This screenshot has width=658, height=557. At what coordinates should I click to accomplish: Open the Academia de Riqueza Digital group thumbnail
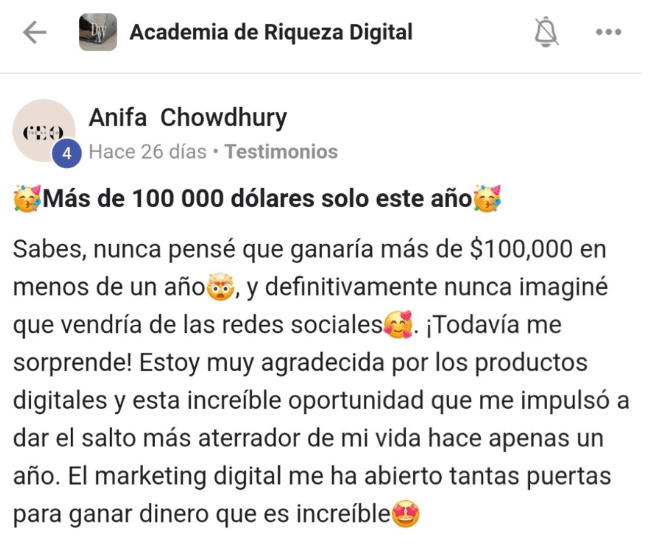pyautogui.click(x=98, y=32)
